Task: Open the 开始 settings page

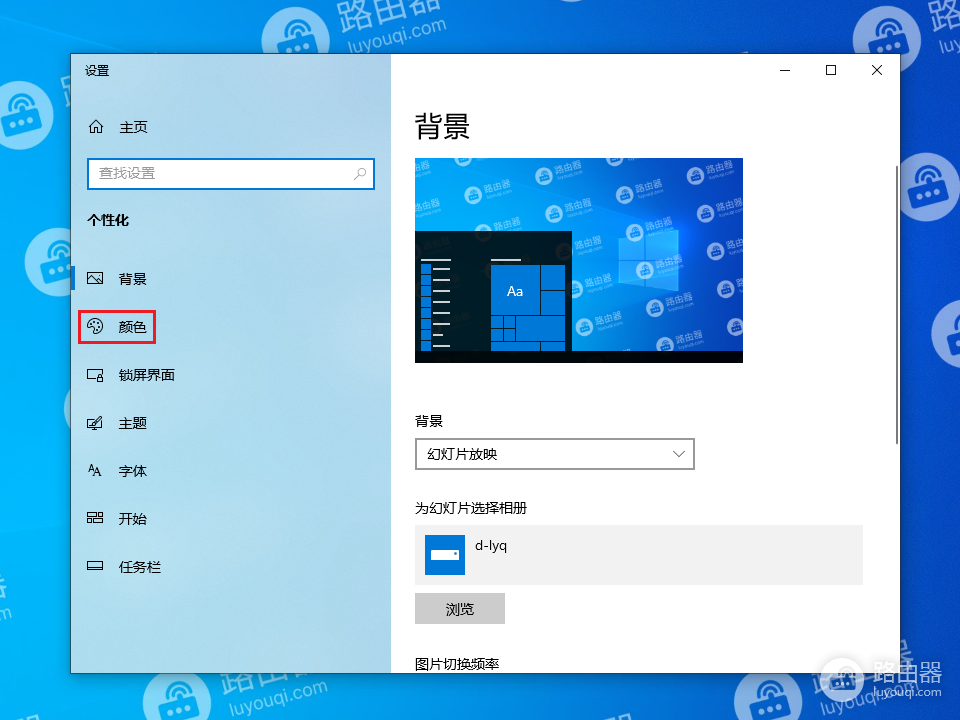Action: (x=133, y=519)
